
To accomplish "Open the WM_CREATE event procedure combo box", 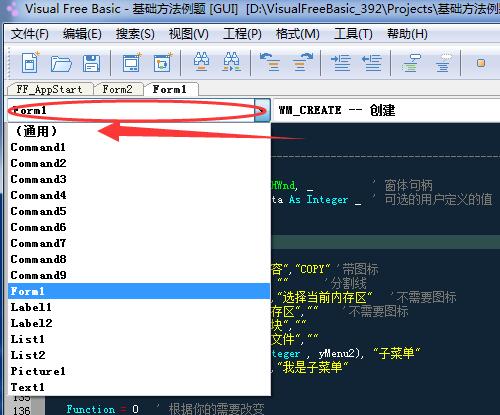I will pos(387,110).
